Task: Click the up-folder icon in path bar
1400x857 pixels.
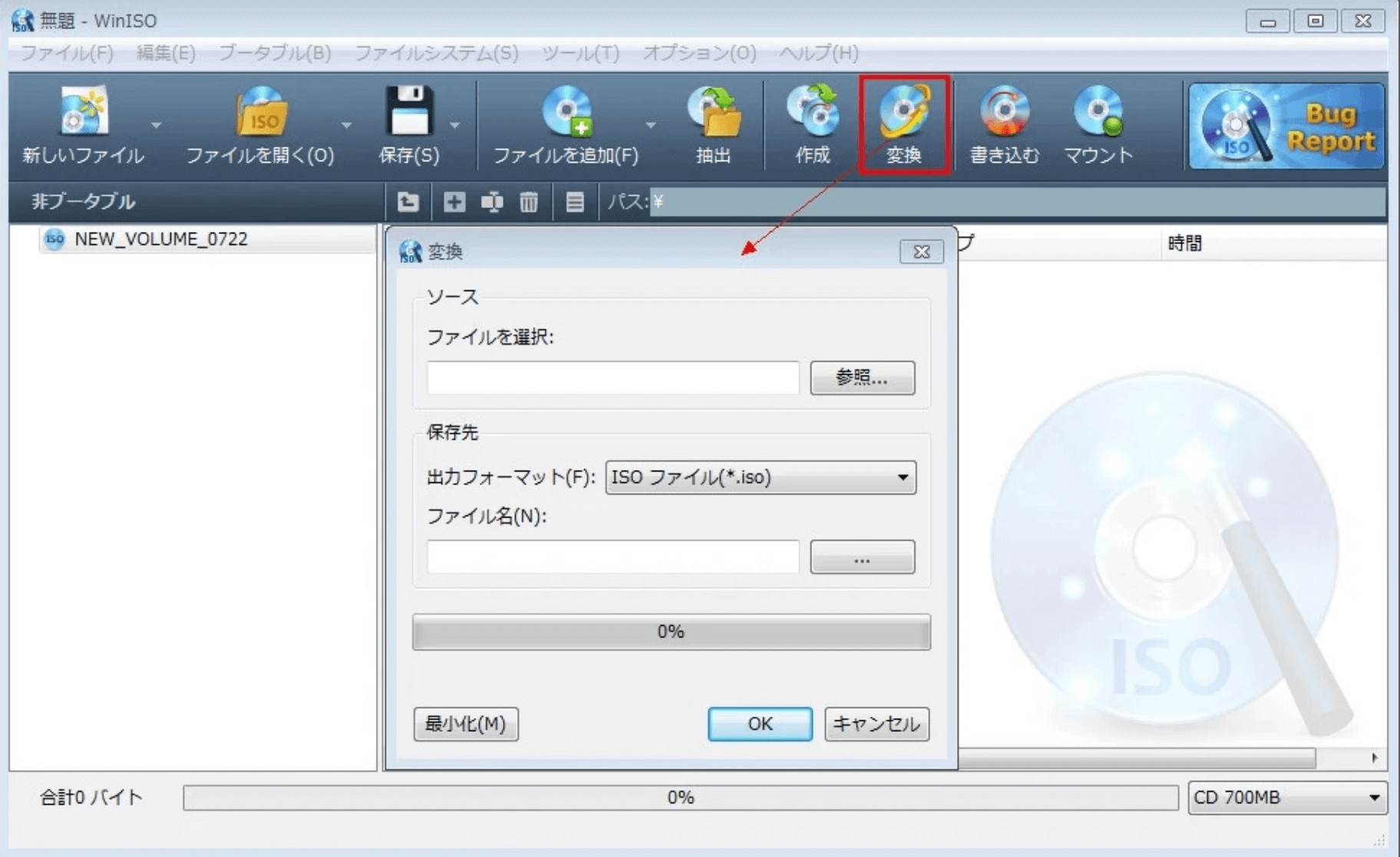Action: [408, 202]
